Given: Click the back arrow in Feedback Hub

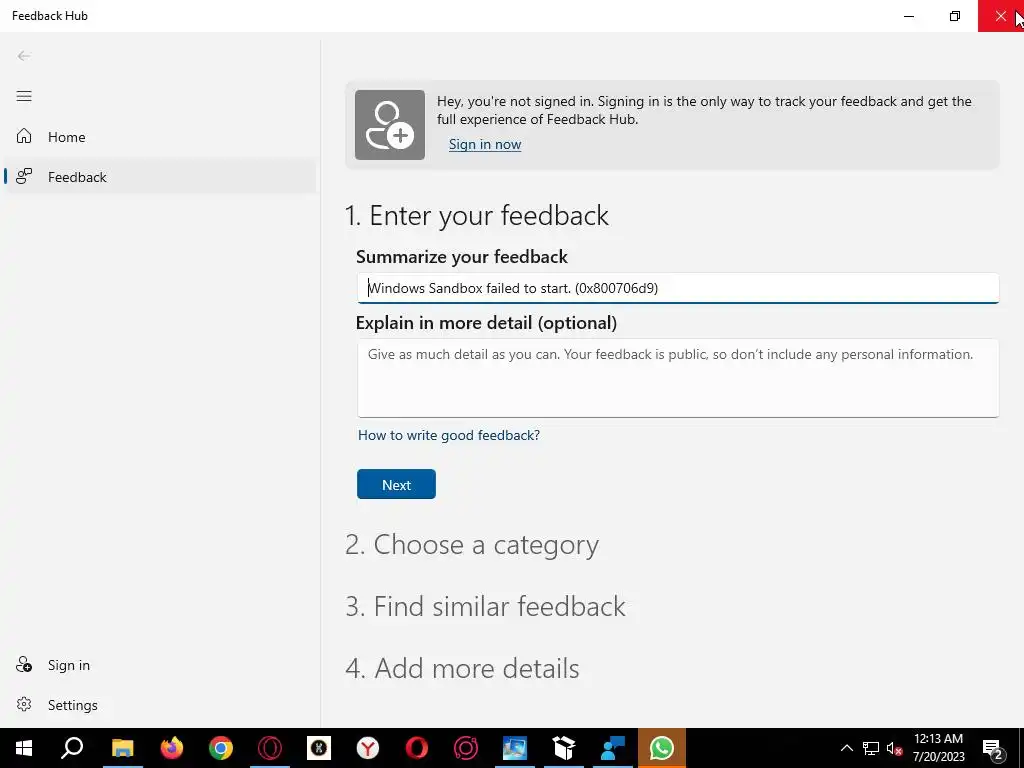Looking at the screenshot, I should (24, 56).
